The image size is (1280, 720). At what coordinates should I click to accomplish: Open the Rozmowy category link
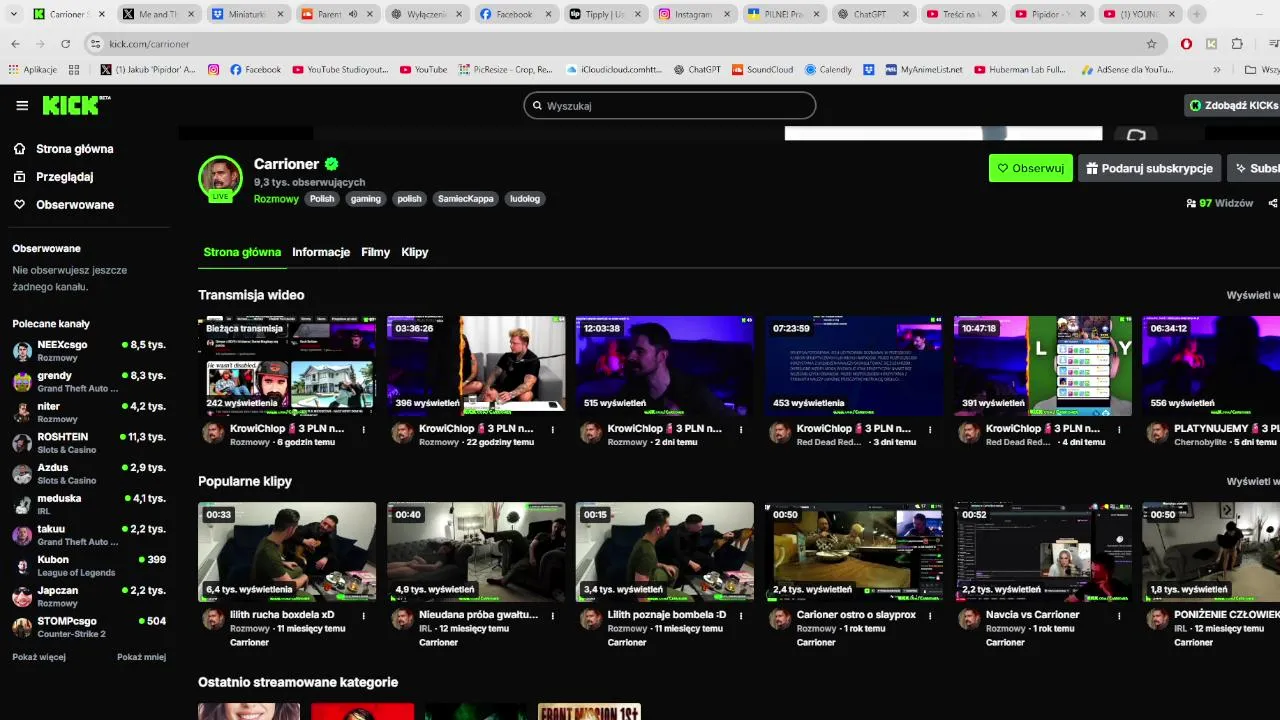pyautogui.click(x=276, y=199)
